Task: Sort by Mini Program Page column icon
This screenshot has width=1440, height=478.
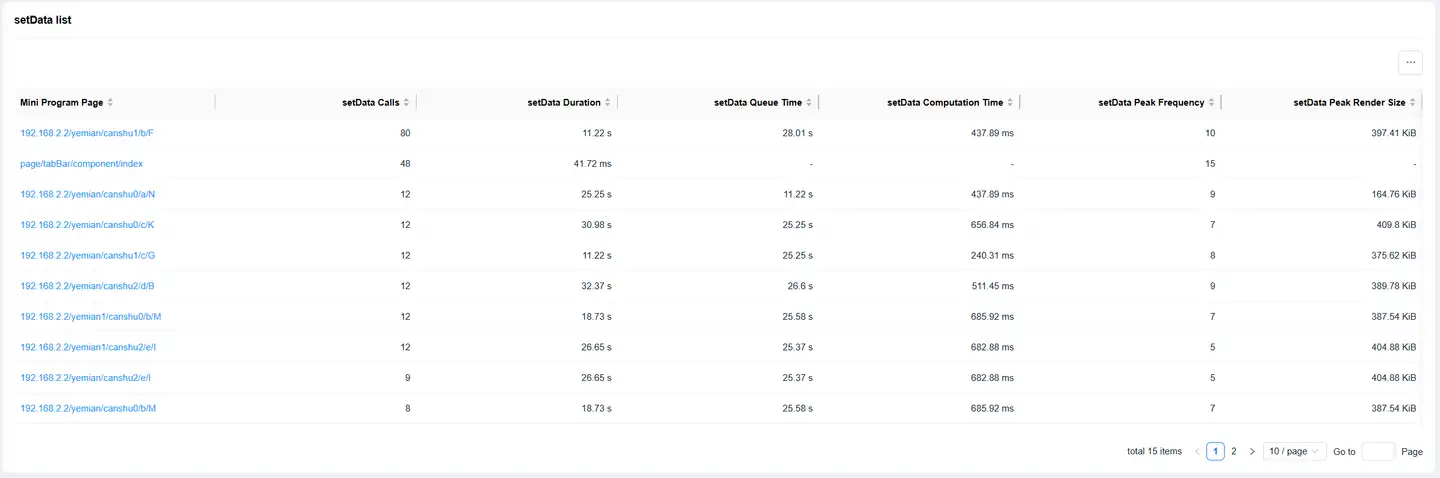Action: click(110, 103)
